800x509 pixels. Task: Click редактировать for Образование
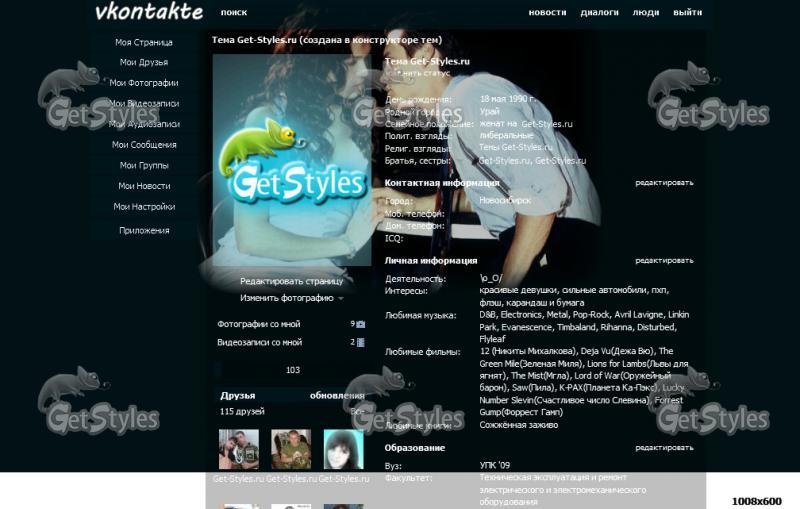click(664, 448)
